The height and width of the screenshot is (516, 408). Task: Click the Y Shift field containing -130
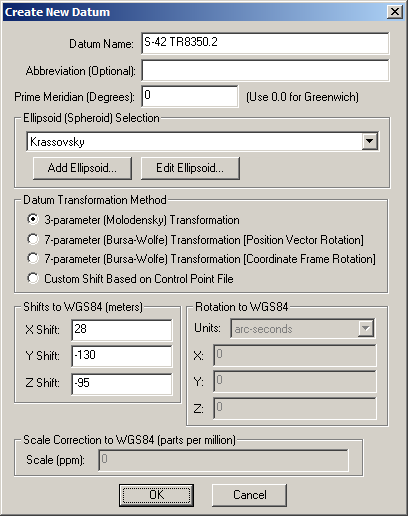click(122, 356)
